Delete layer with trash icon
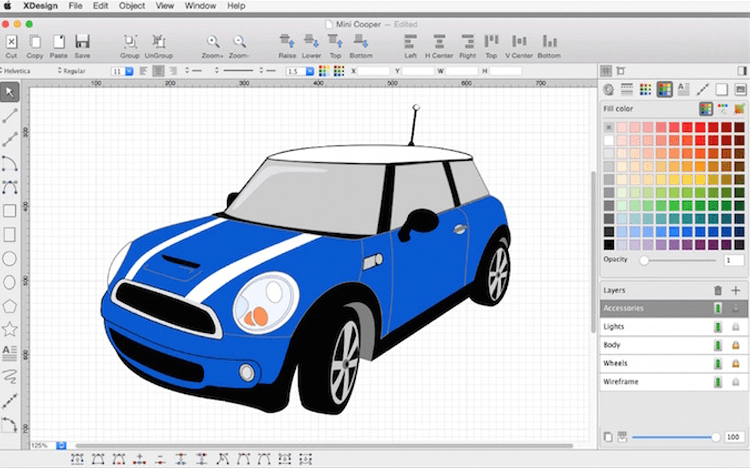Image resolution: width=750 pixels, height=468 pixels. click(717, 290)
